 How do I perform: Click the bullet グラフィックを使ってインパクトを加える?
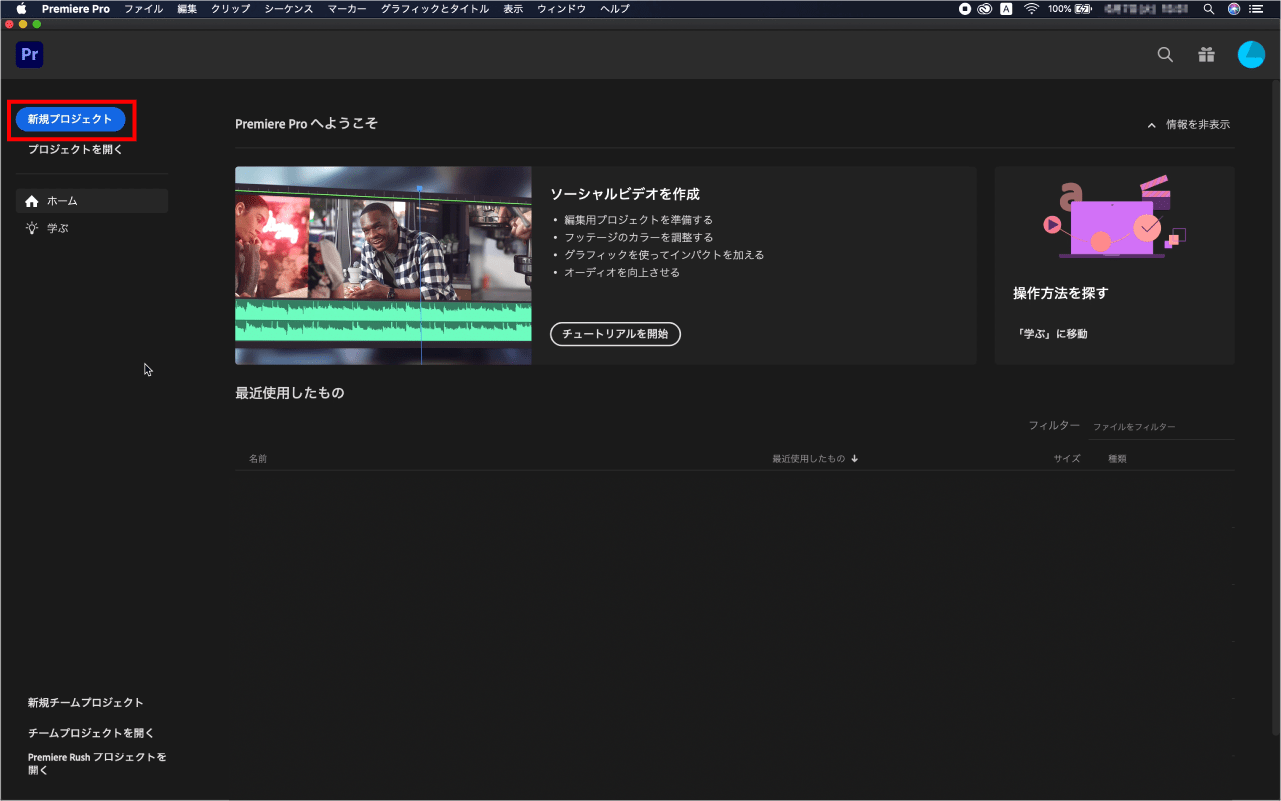coord(664,255)
